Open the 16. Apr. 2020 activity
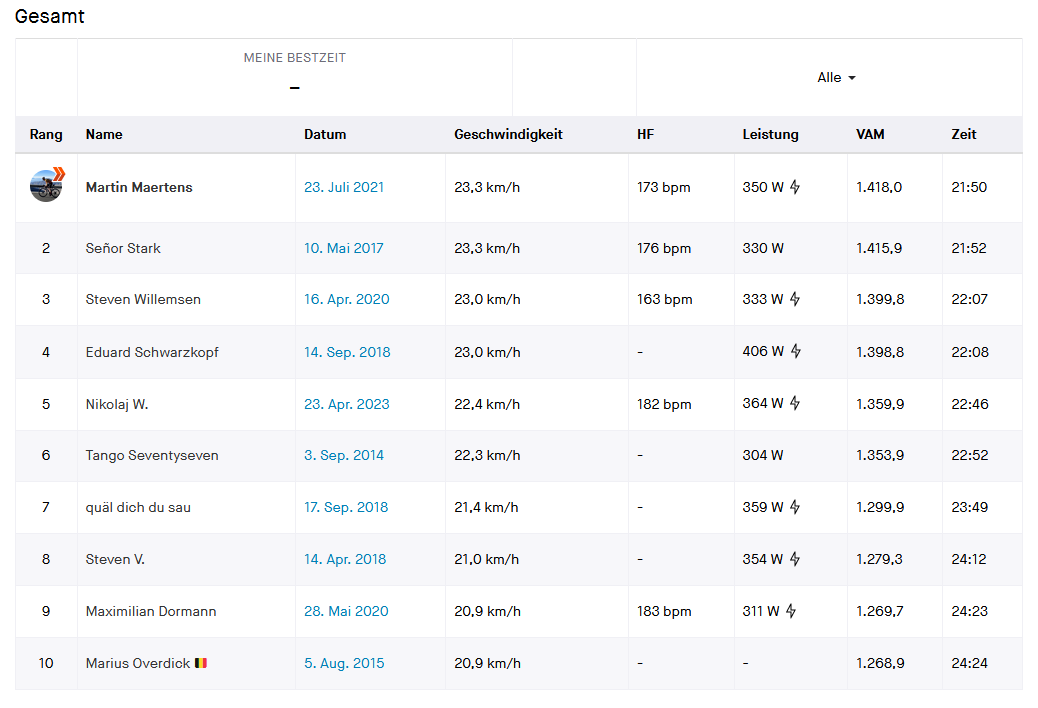Image resolution: width=1038 pixels, height=708 pixels. pos(347,299)
